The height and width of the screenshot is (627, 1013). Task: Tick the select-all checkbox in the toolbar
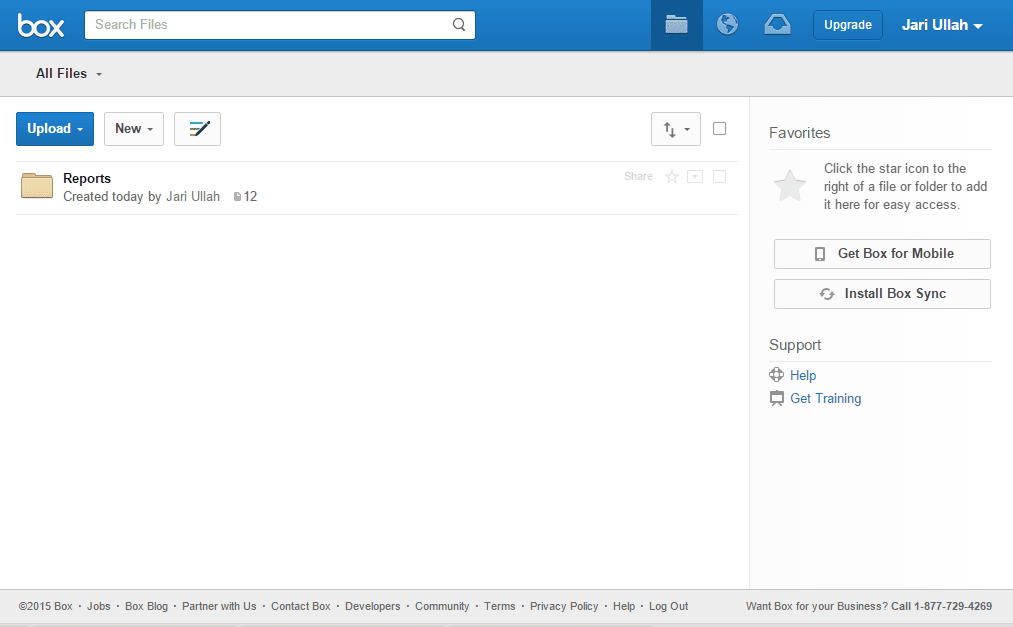pyautogui.click(x=719, y=128)
